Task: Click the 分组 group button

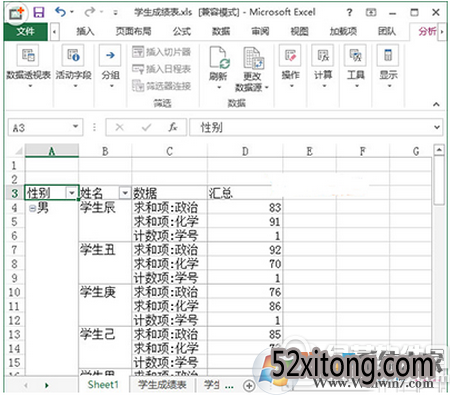Action: pyautogui.click(x=110, y=66)
